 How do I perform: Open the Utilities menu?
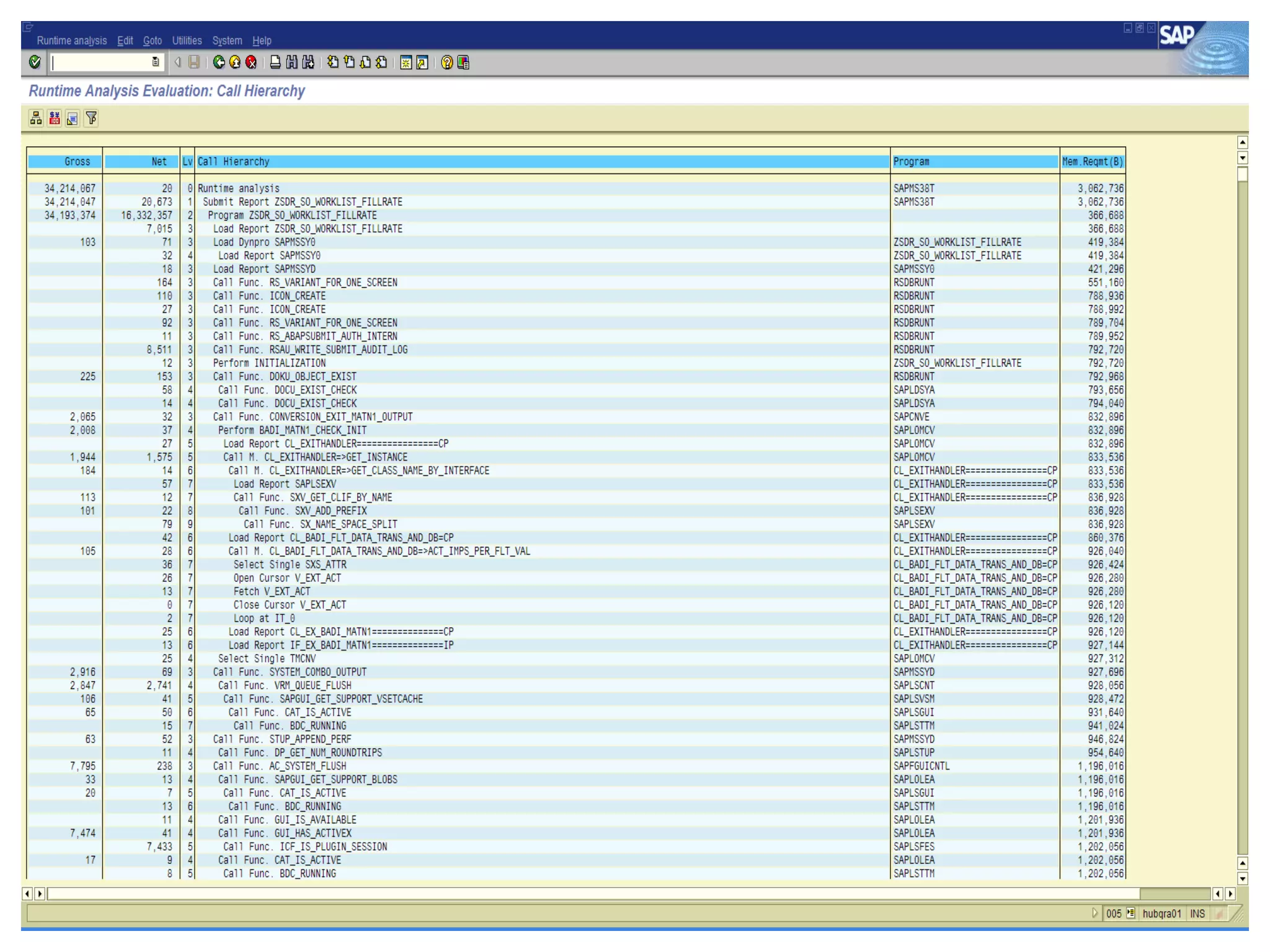point(187,41)
